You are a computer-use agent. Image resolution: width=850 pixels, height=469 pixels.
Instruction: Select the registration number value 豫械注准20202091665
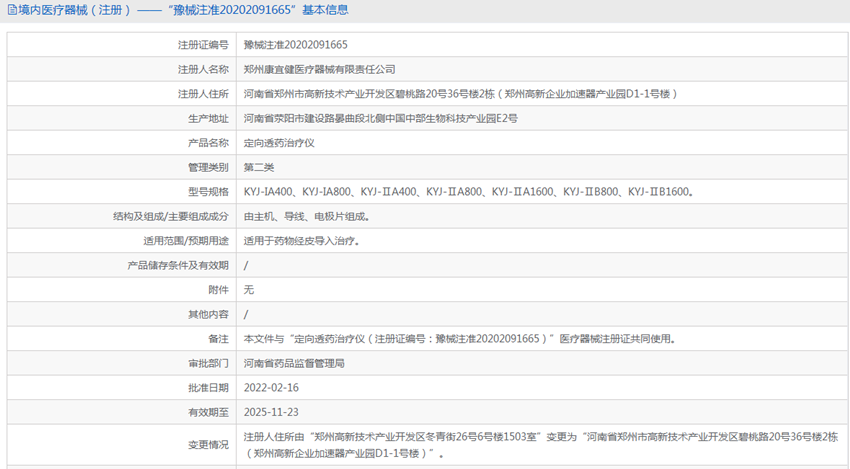point(295,45)
